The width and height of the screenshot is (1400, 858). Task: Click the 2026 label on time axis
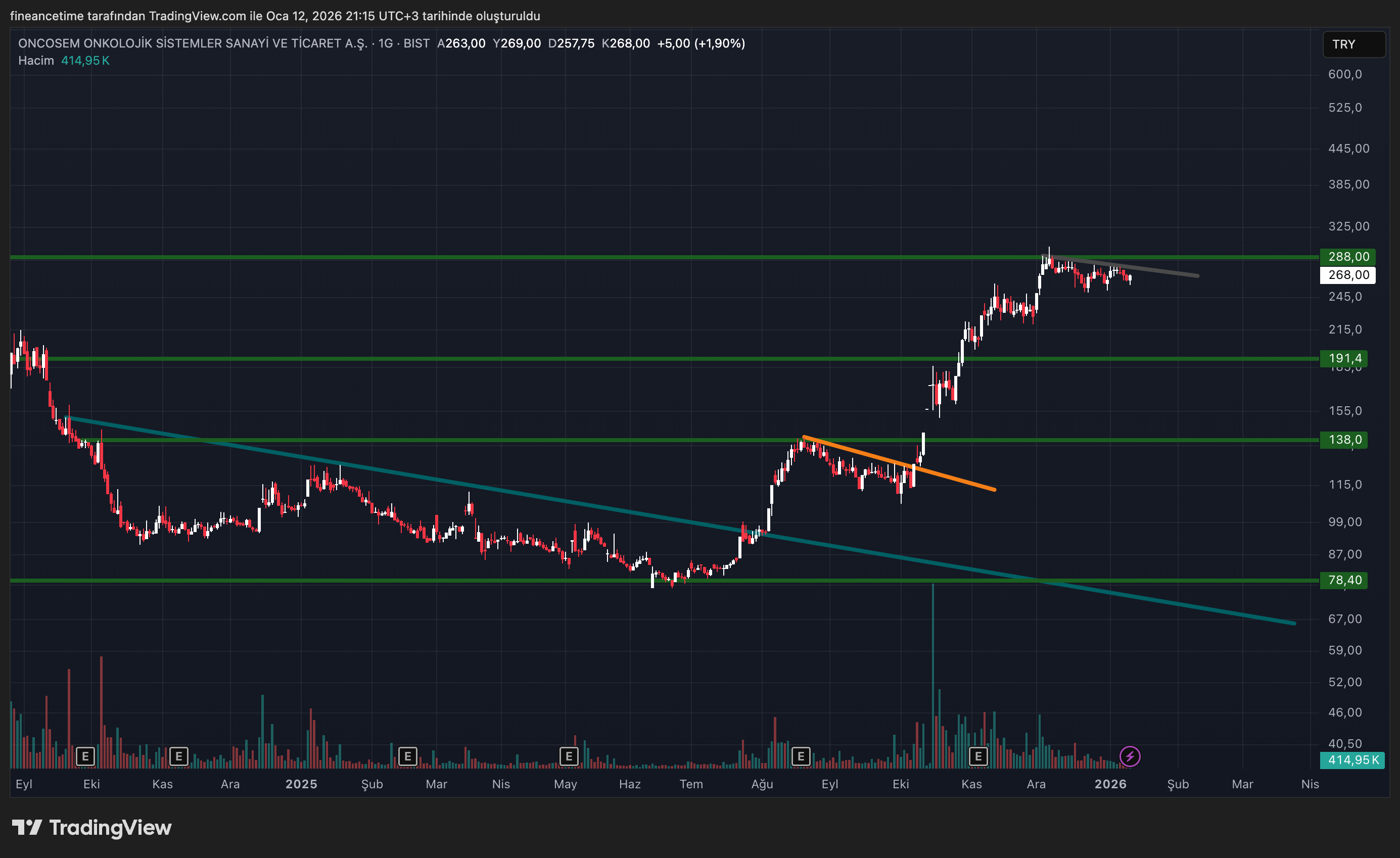click(1110, 784)
